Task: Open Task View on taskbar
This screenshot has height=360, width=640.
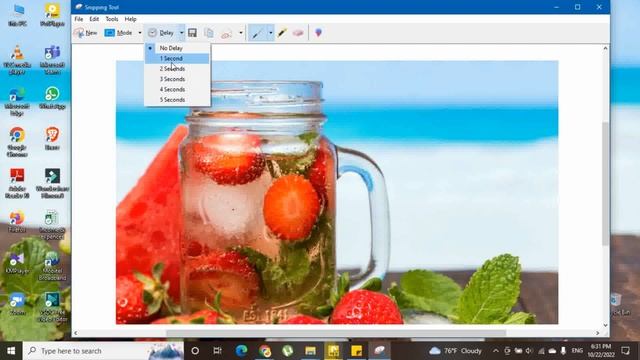Action: [x=218, y=351]
